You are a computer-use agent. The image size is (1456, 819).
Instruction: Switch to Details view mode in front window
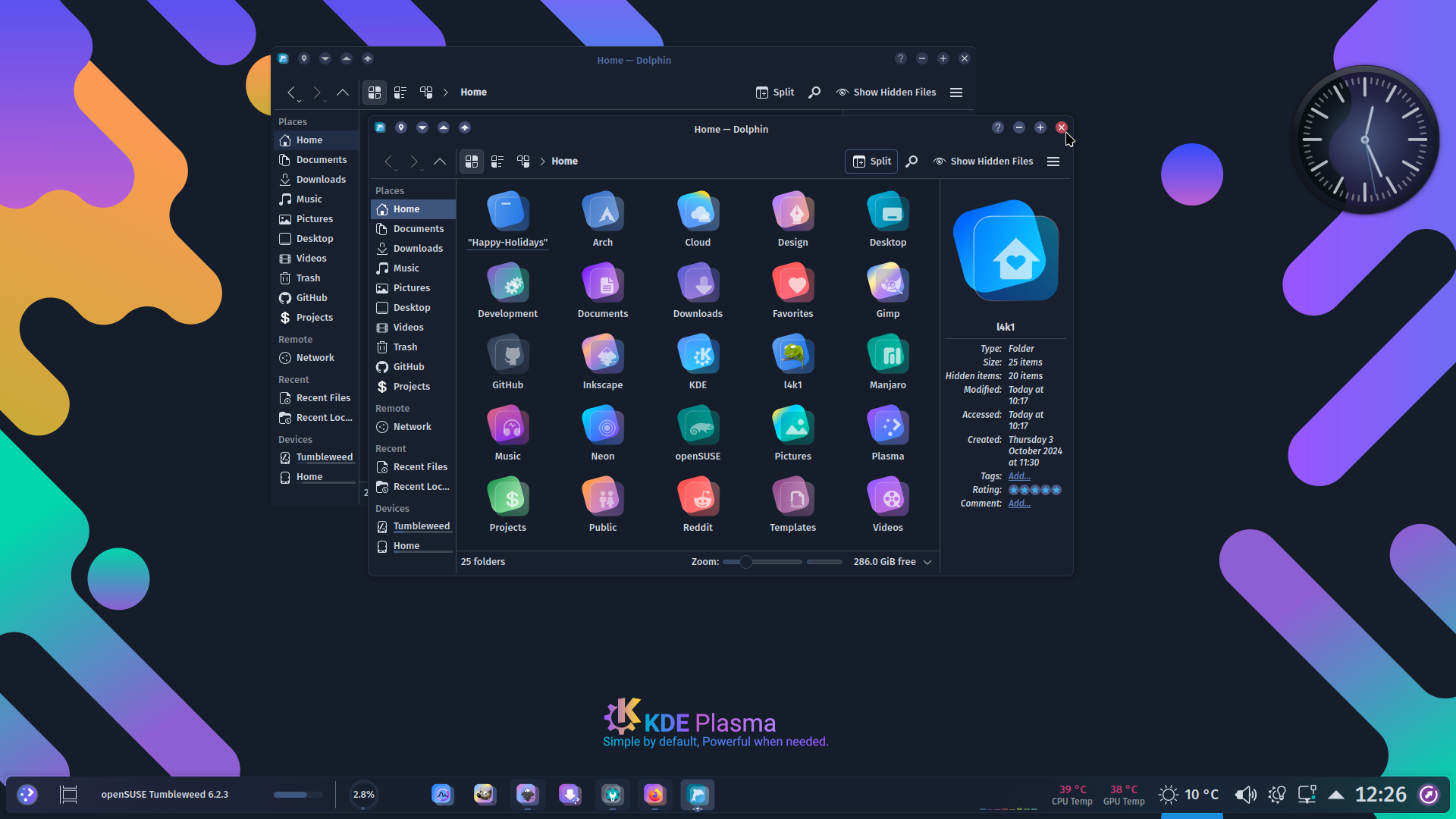point(523,162)
